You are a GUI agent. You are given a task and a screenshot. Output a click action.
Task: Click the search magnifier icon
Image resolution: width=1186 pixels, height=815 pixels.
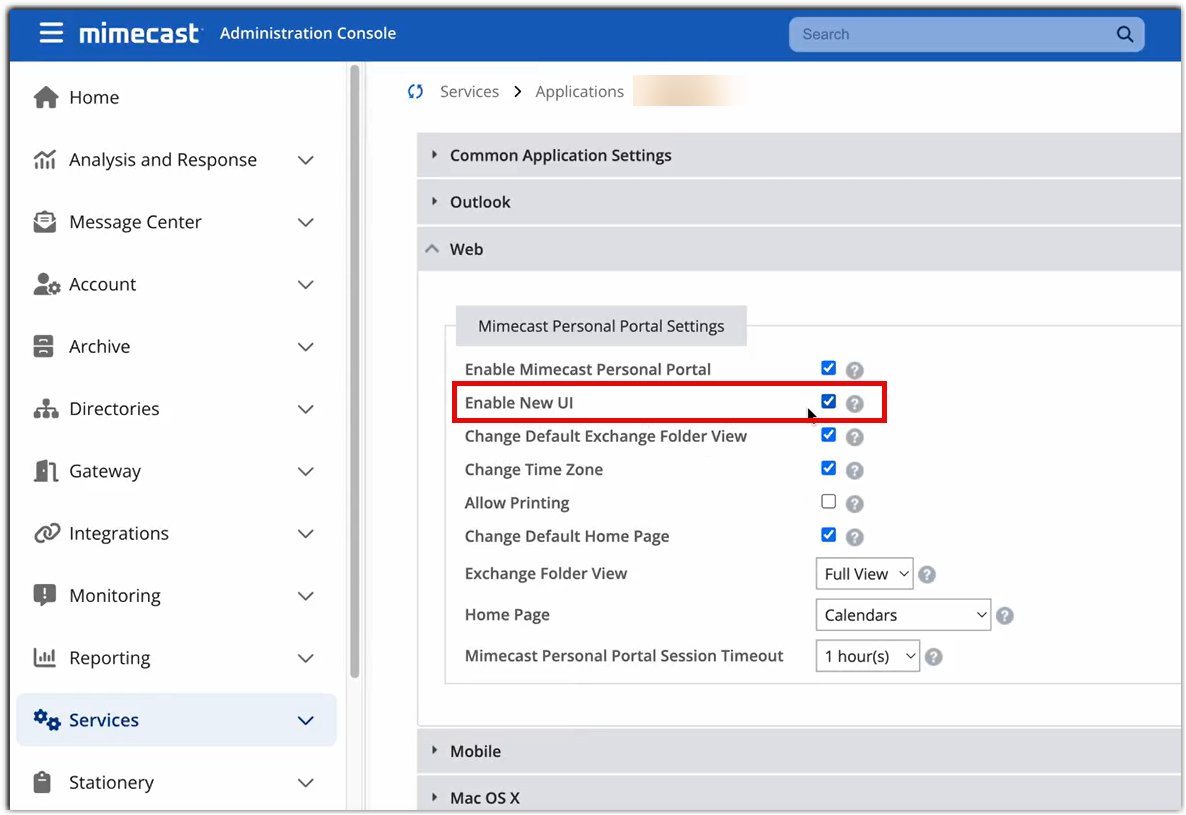point(1125,34)
